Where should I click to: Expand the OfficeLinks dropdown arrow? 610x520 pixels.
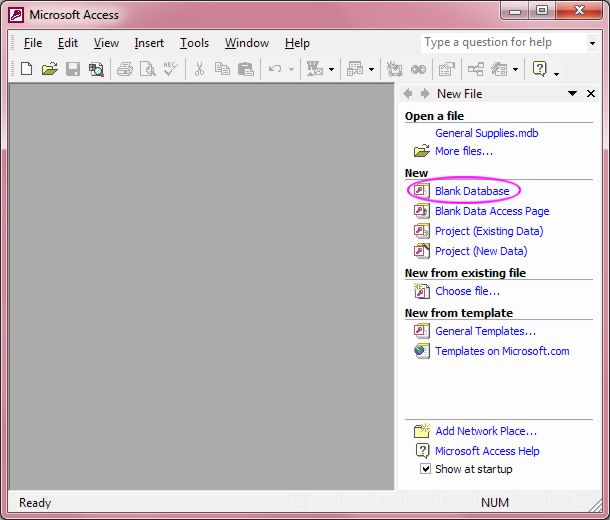pyautogui.click(x=331, y=70)
